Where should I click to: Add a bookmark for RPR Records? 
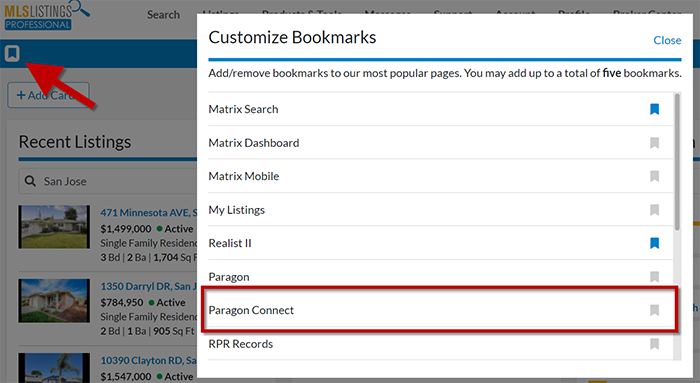pyautogui.click(x=654, y=344)
